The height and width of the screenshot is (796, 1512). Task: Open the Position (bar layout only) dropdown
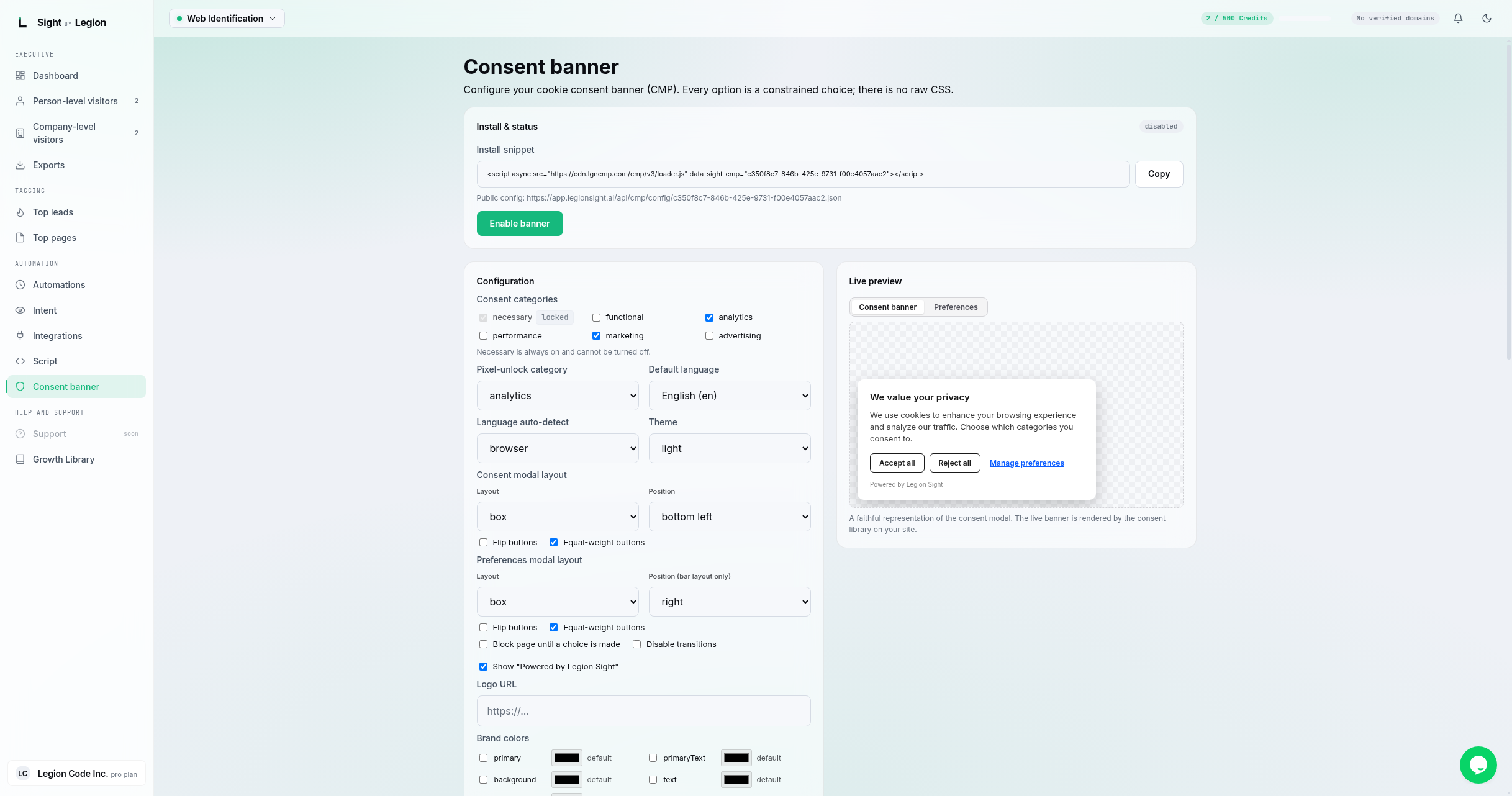[x=730, y=602]
